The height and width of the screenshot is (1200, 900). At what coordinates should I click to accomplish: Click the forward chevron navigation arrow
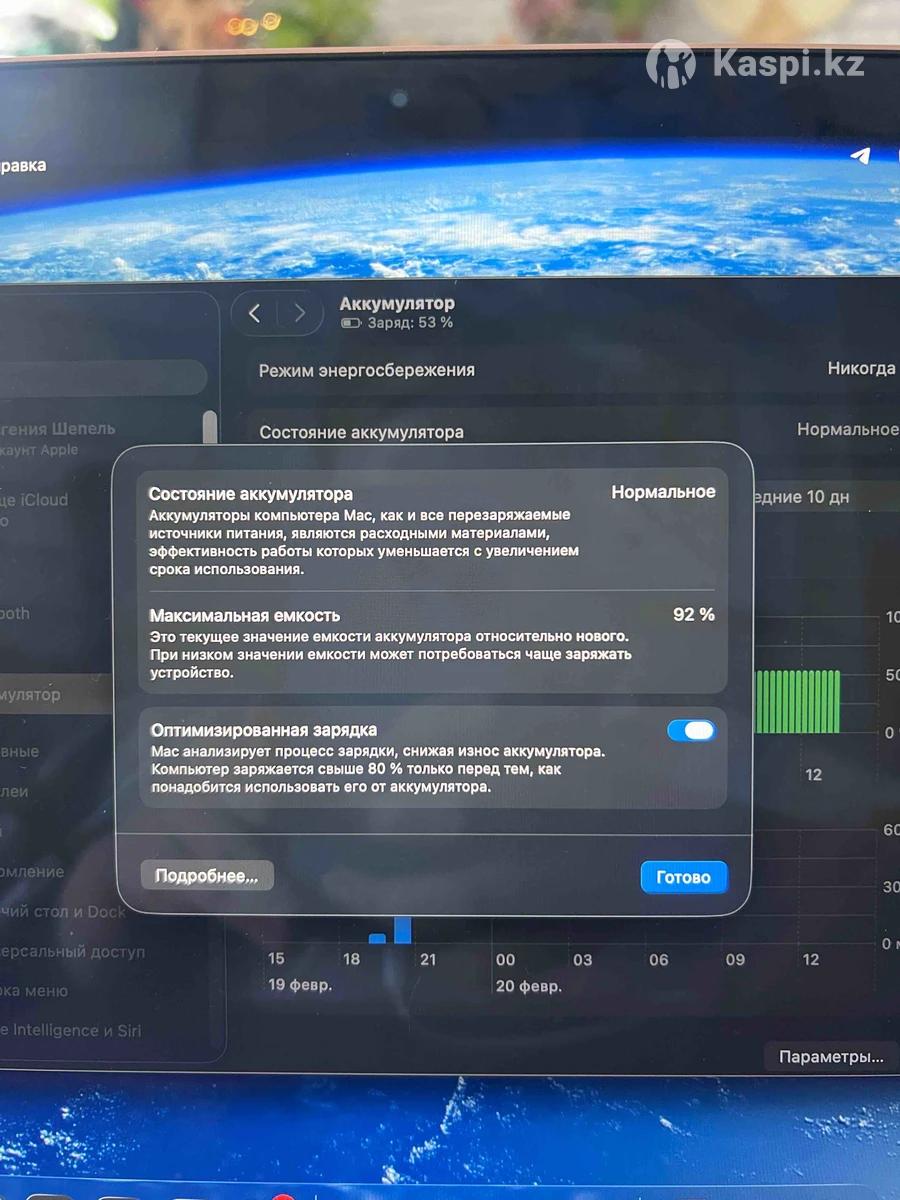(299, 314)
